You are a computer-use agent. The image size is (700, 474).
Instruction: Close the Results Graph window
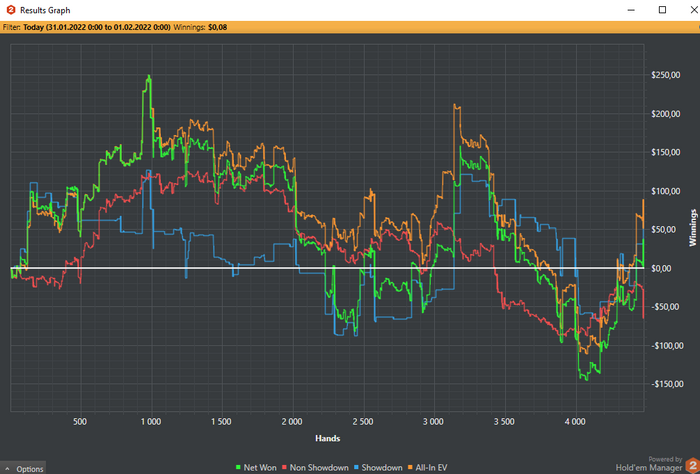click(x=694, y=10)
